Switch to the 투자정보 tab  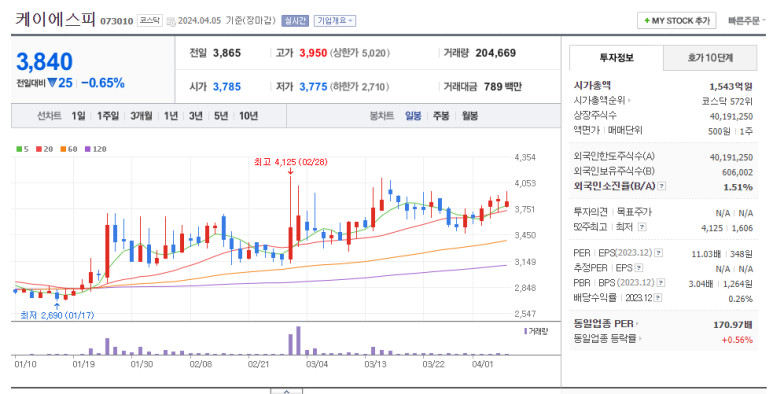point(616,58)
